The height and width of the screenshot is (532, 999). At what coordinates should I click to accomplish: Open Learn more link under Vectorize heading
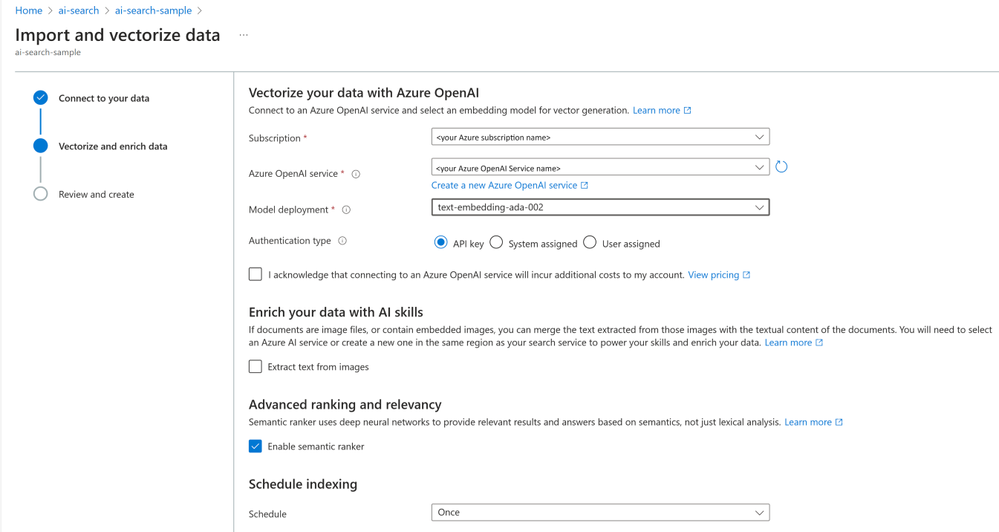click(x=661, y=110)
